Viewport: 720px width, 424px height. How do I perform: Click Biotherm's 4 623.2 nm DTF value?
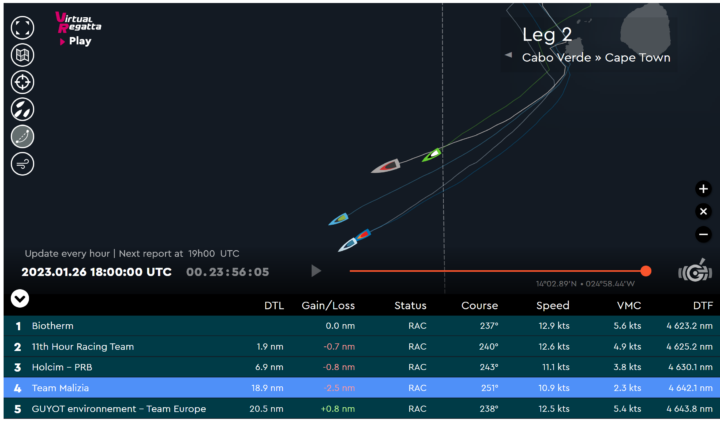(x=690, y=326)
